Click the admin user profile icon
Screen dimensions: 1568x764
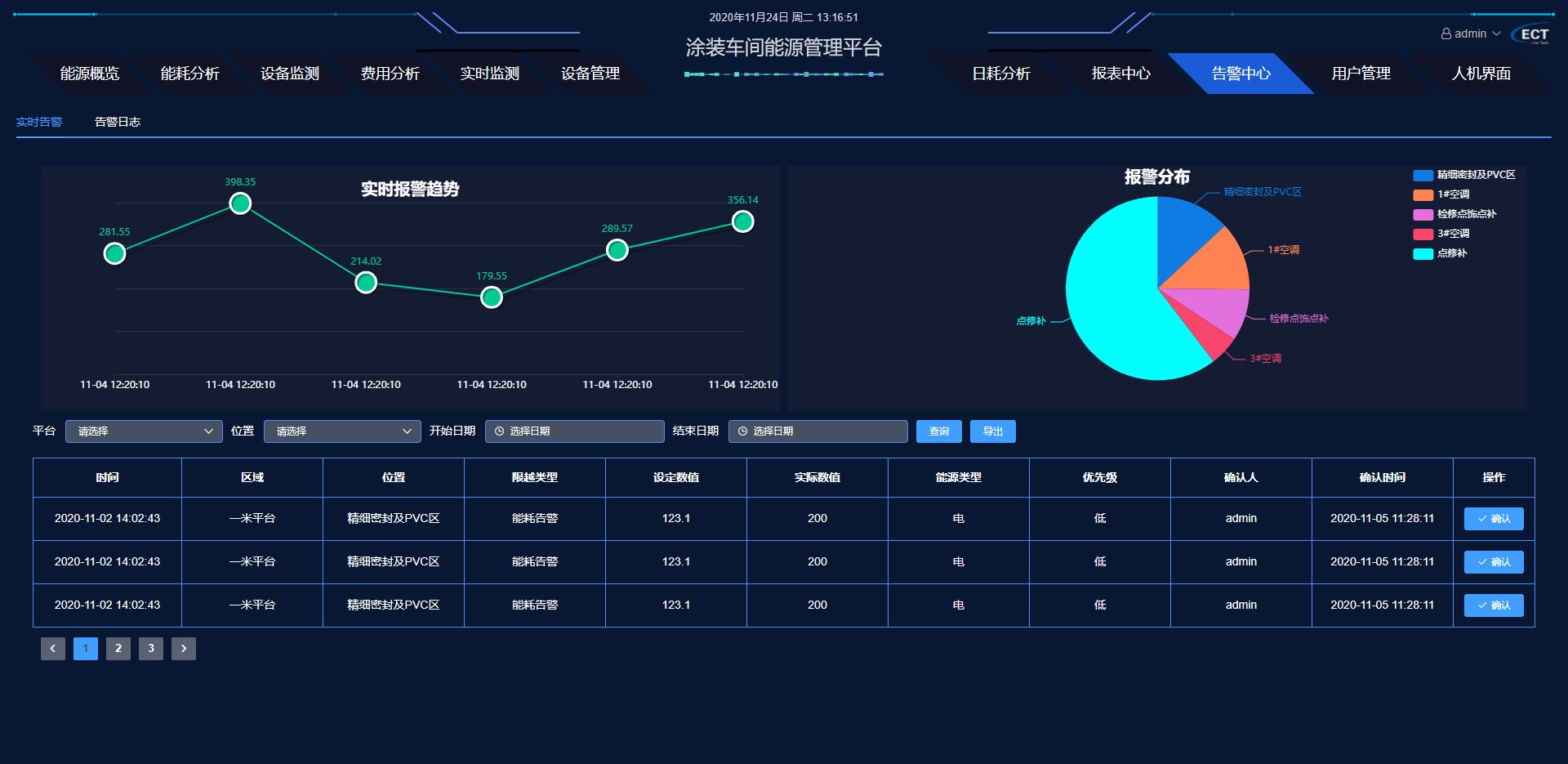[1445, 34]
